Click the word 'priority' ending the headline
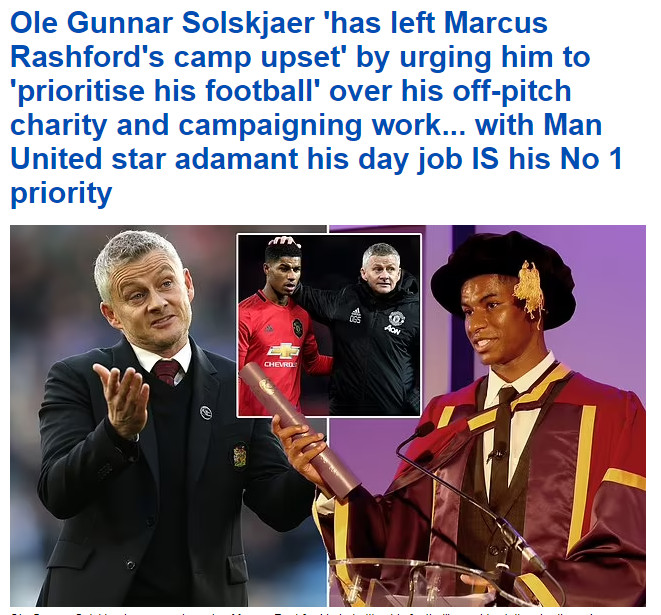This screenshot has width=661, height=615. pyautogui.click(x=61, y=193)
